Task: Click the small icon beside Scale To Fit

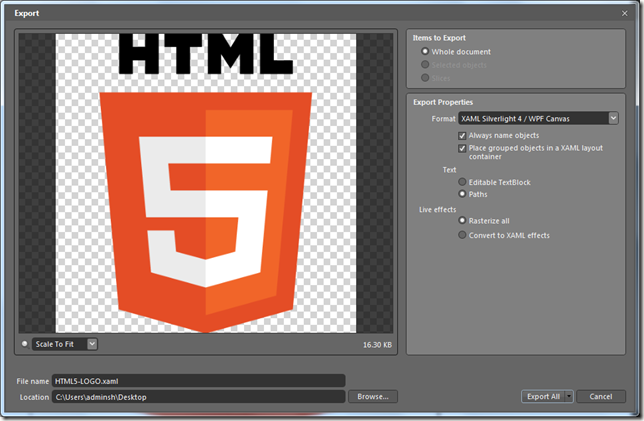Action: click(x=25, y=343)
